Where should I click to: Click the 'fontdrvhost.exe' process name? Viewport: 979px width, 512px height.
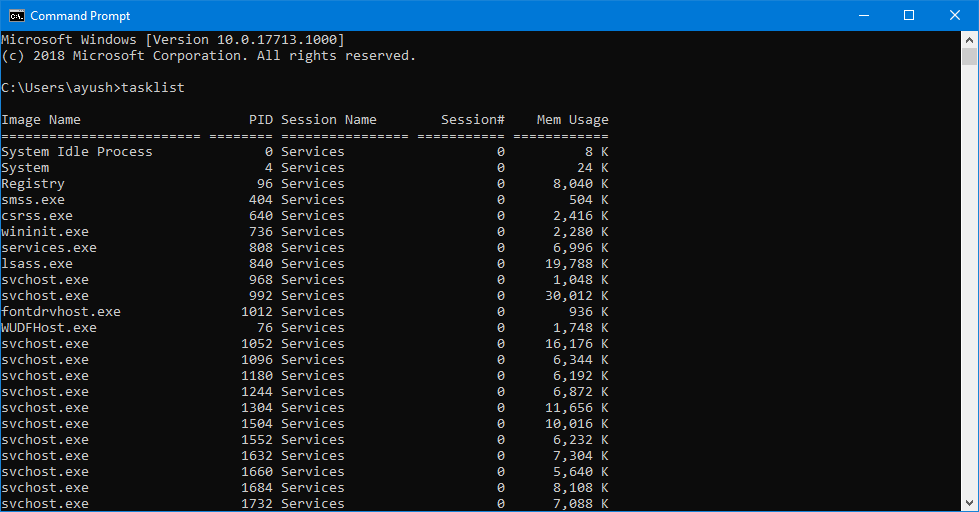[61, 312]
